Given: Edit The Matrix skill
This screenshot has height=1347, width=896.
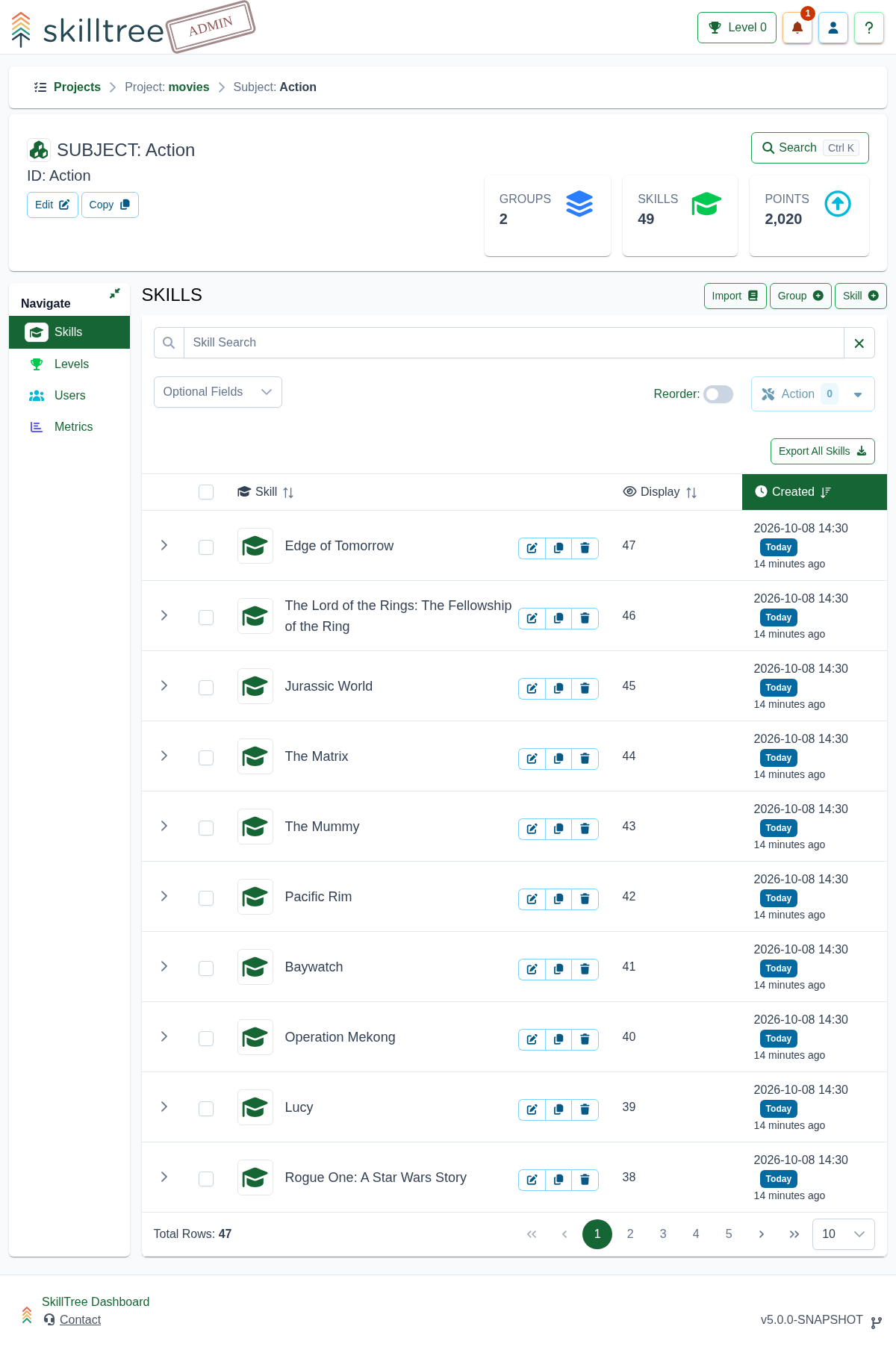Looking at the screenshot, I should pos(532,759).
